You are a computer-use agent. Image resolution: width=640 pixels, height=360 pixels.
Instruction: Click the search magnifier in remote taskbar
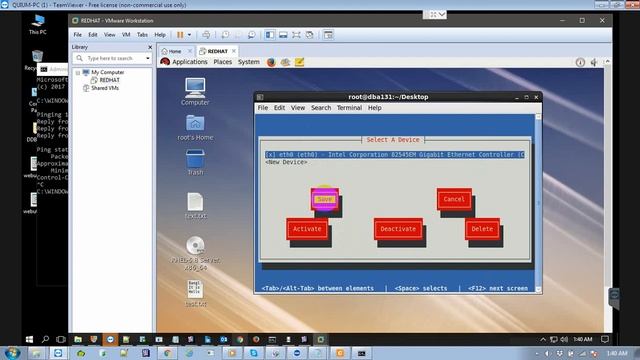(45, 339)
